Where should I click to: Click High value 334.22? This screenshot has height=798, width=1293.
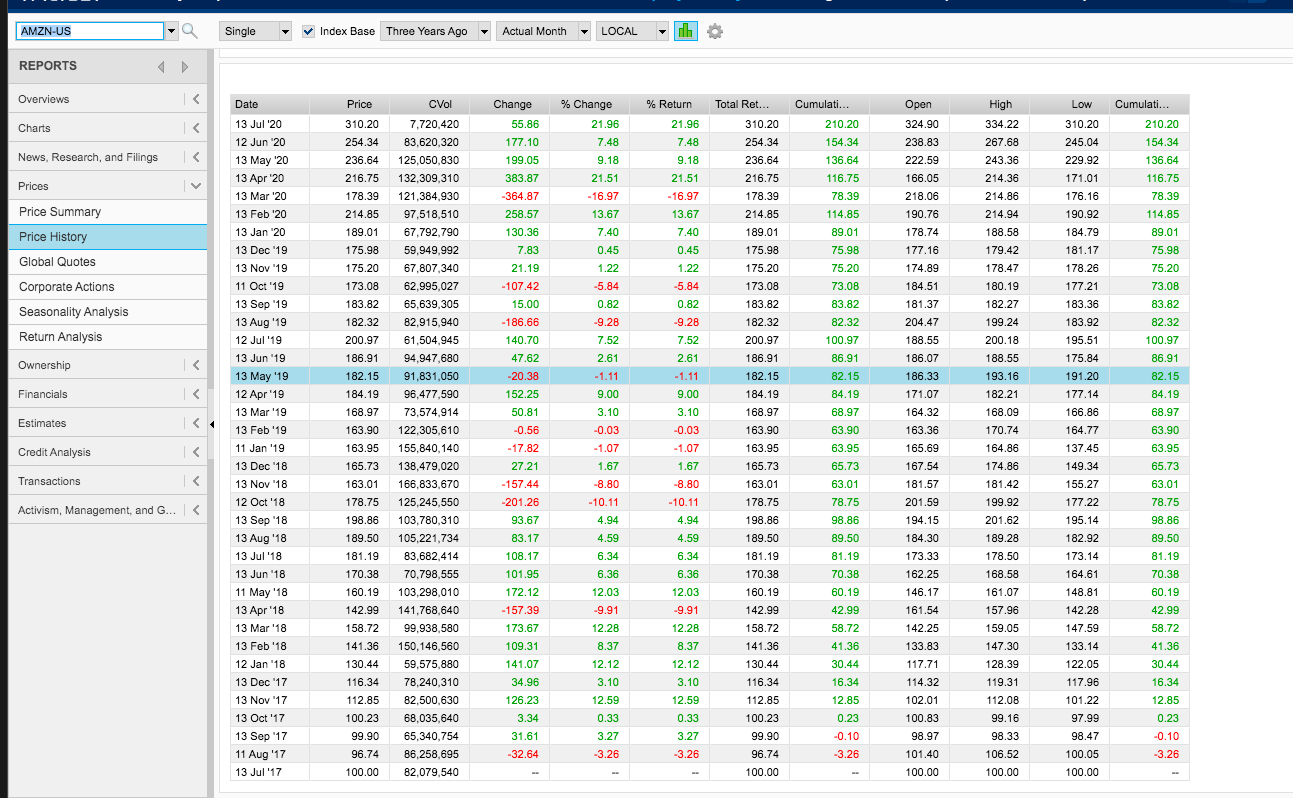tap(1001, 124)
